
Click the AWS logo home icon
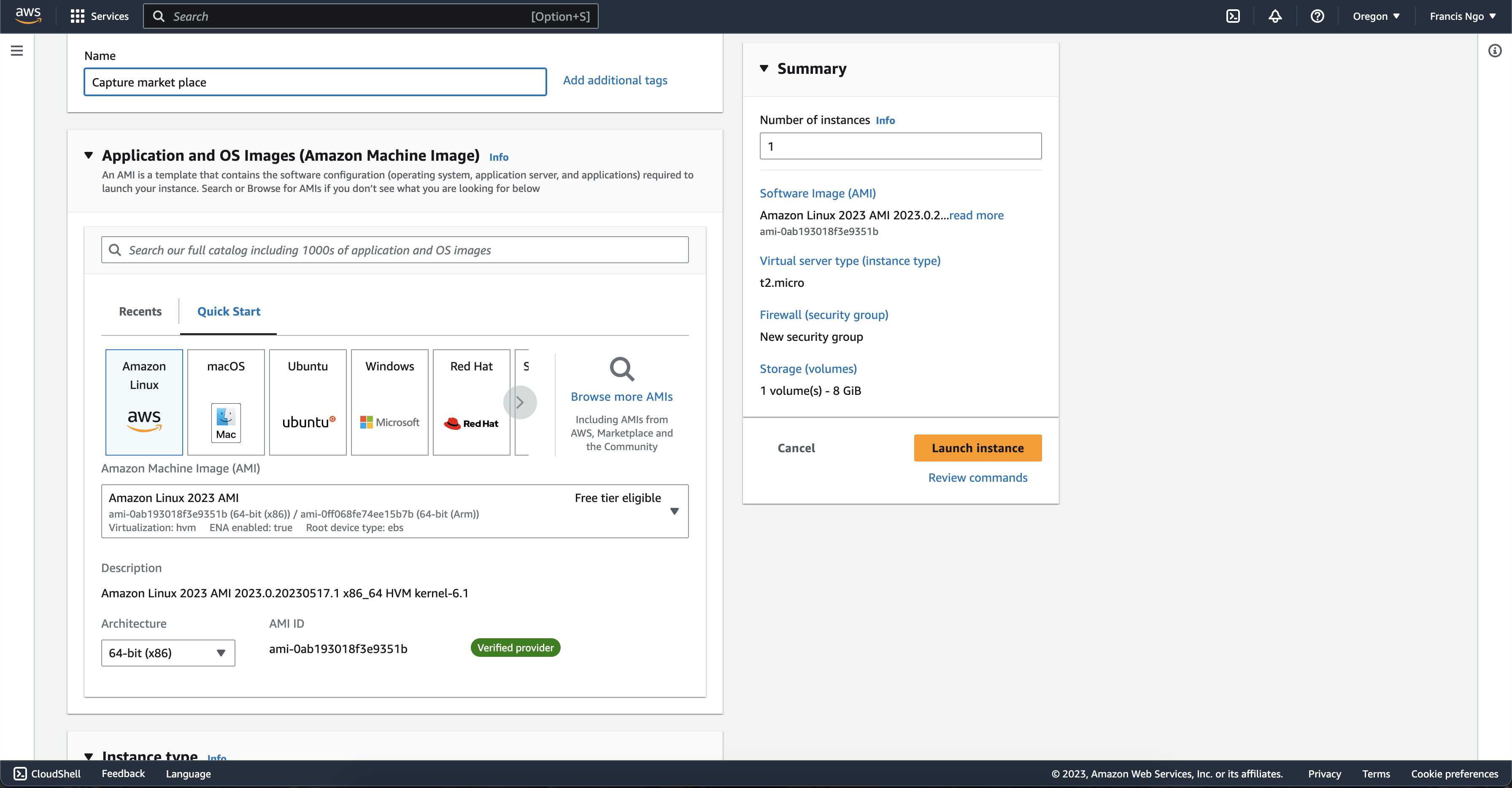(x=27, y=16)
